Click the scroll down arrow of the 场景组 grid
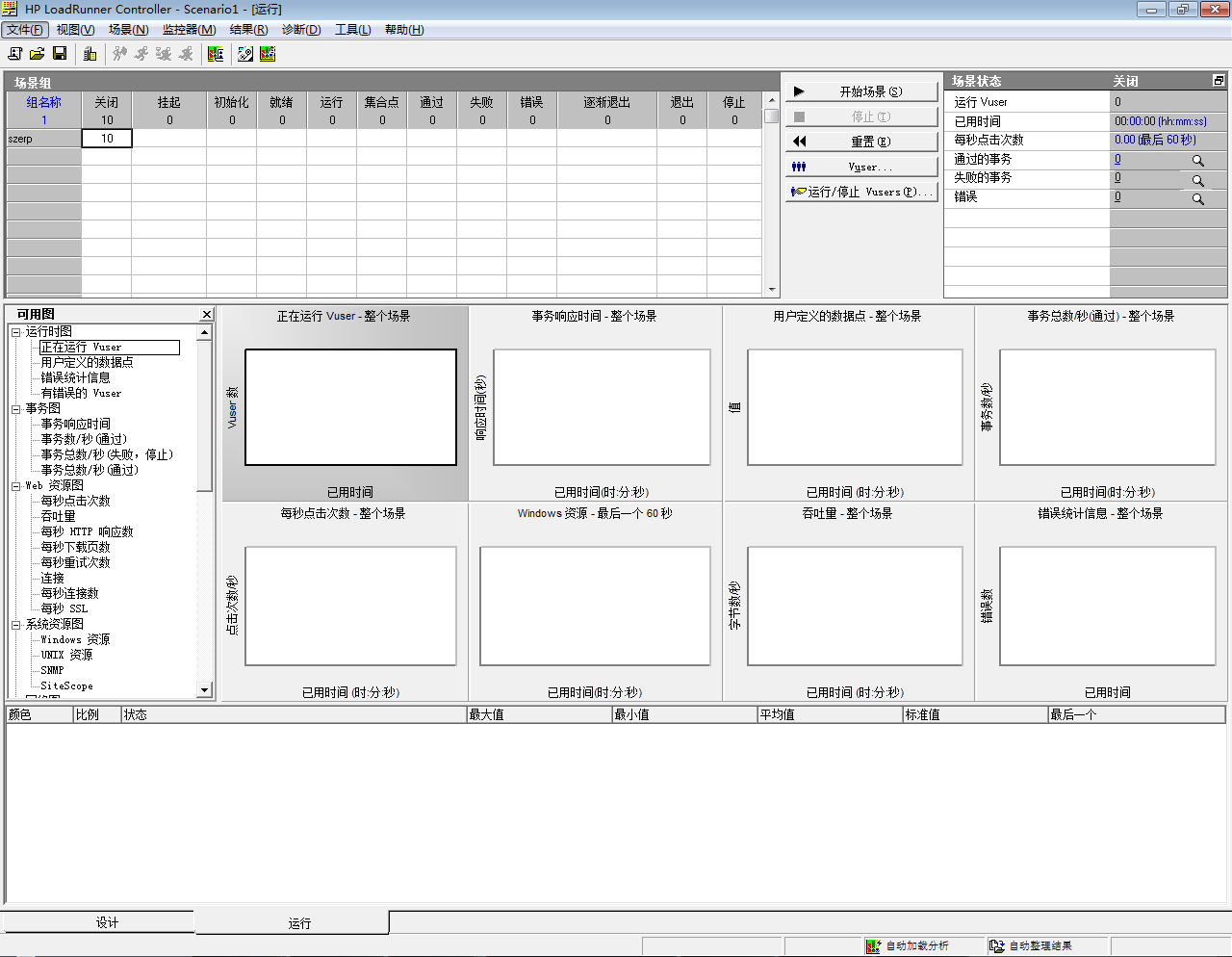Viewport: 1232px width, 957px height. [772, 290]
